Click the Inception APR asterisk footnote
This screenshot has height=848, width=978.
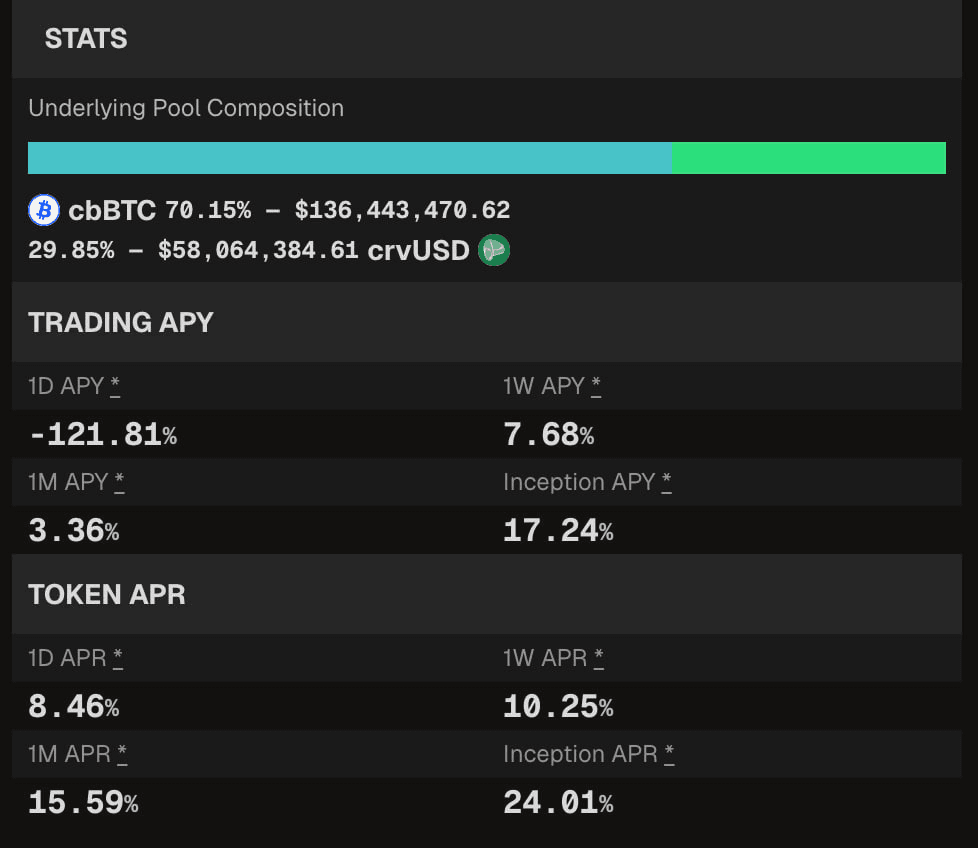click(670, 755)
